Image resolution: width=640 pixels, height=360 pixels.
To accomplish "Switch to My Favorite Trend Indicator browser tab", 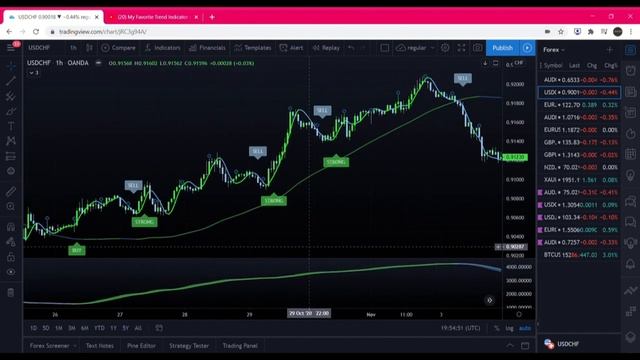I will [153, 17].
